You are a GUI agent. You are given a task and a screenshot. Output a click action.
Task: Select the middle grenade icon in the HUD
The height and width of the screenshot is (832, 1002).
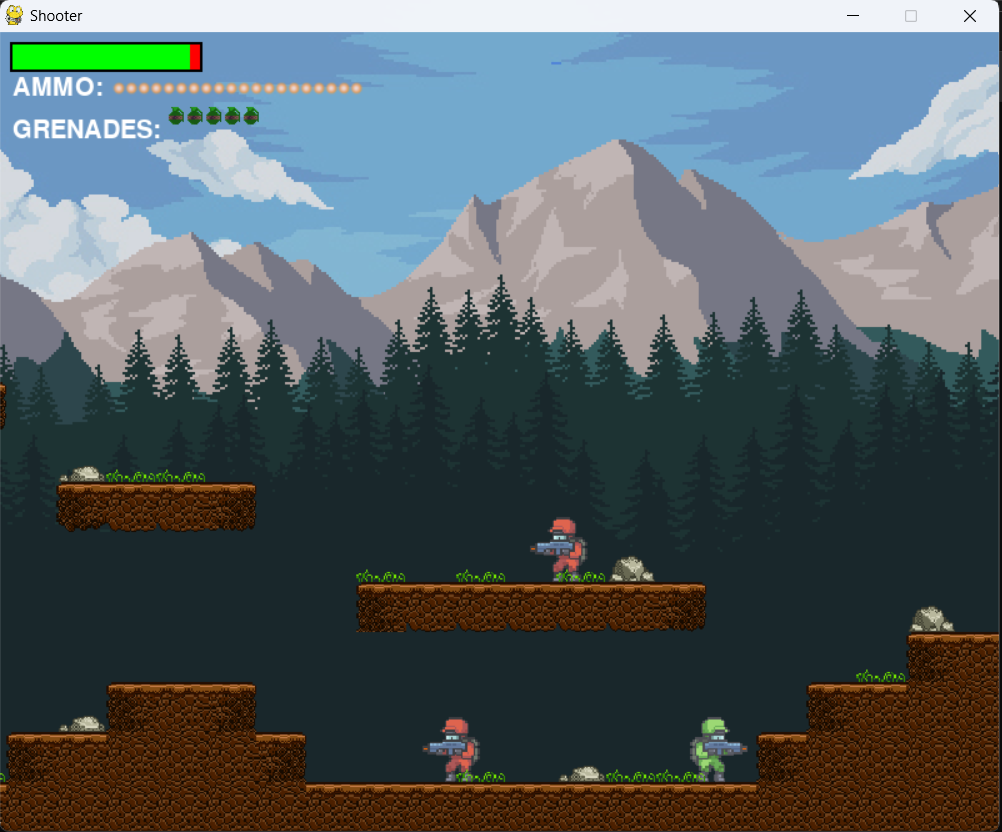214,114
